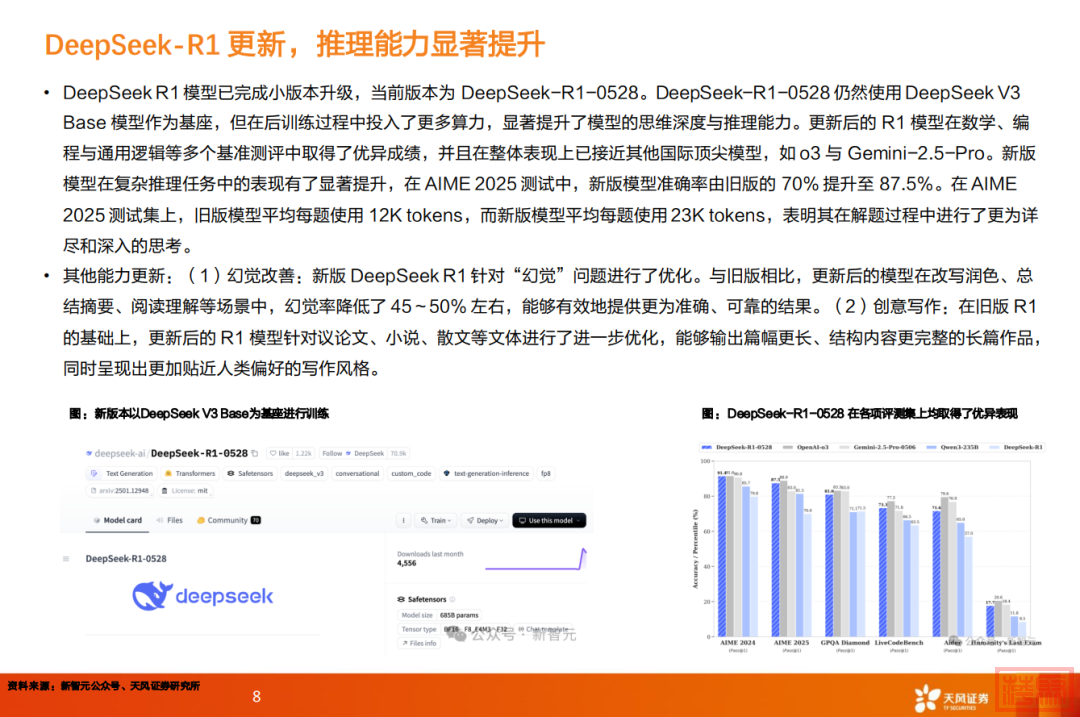The width and height of the screenshot is (1080, 717).
Task: Click the deepseek_v3 tag
Action: [x=304, y=473]
